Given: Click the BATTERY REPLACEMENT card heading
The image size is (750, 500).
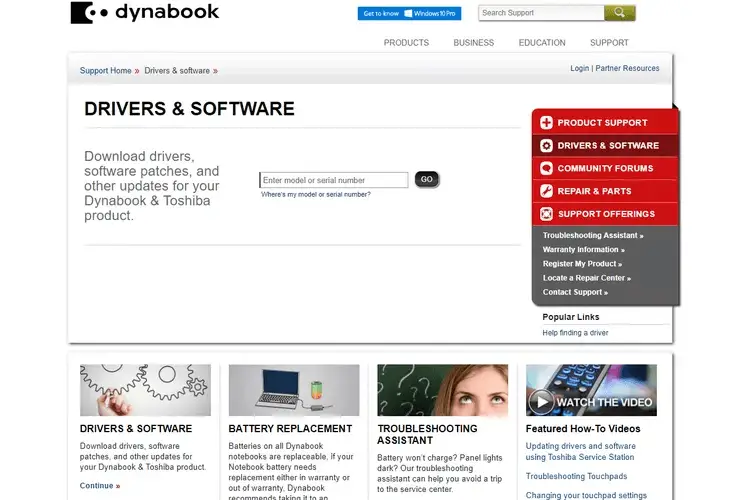Looking at the screenshot, I should coord(290,429).
